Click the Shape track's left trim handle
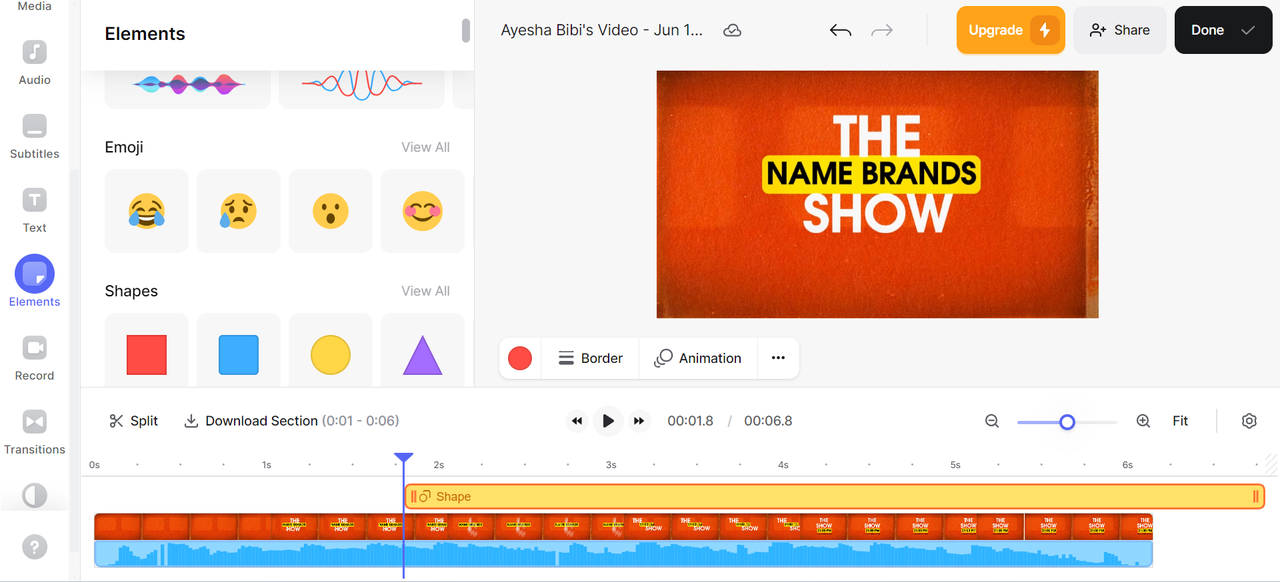1280x582 pixels. (x=413, y=496)
